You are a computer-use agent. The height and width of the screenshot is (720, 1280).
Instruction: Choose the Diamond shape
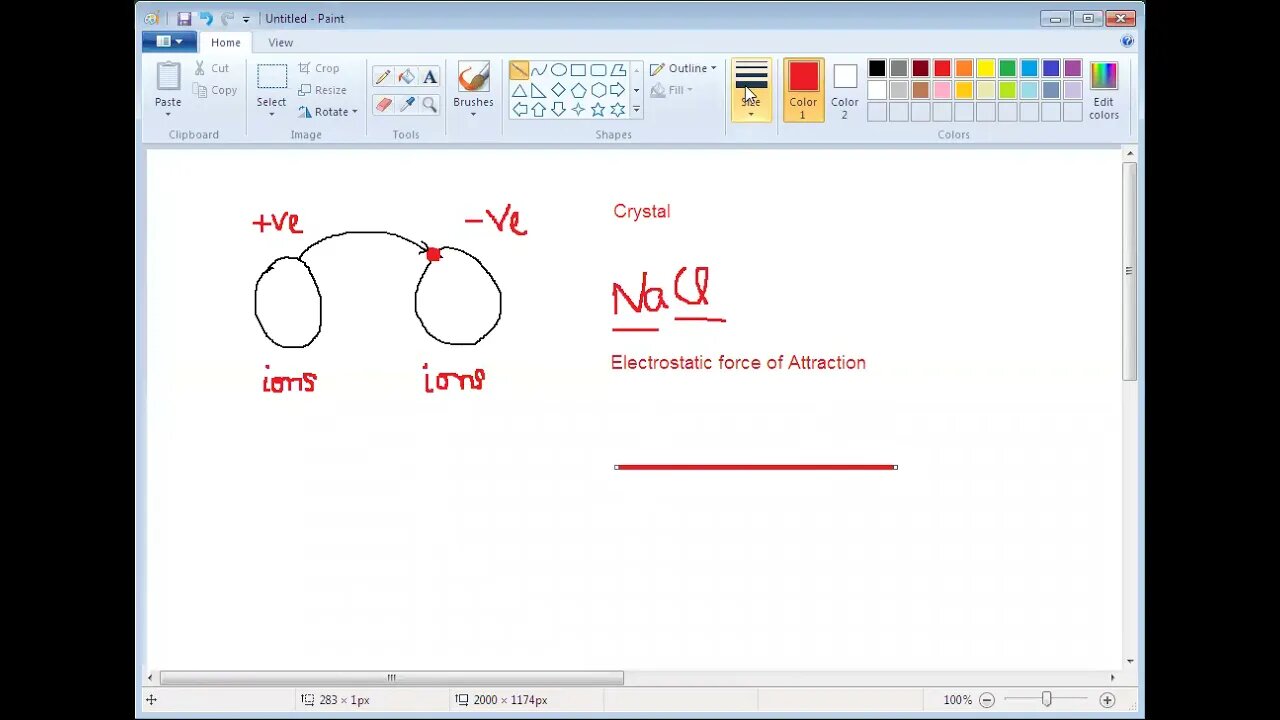[x=559, y=90]
